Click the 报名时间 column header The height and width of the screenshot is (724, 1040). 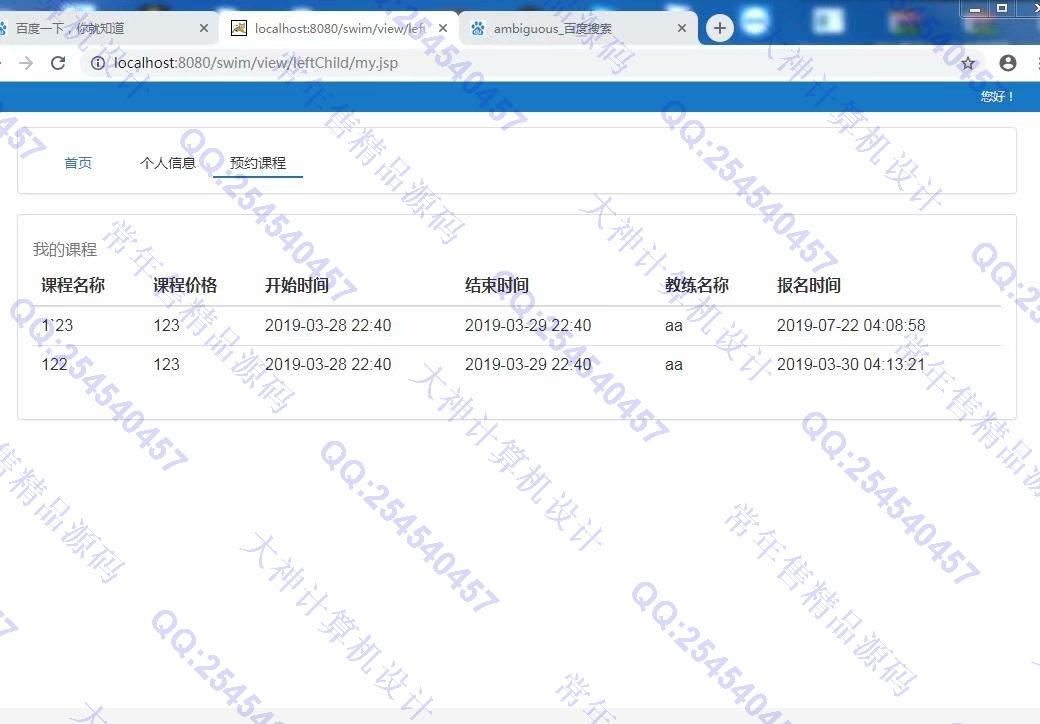pos(809,285)
